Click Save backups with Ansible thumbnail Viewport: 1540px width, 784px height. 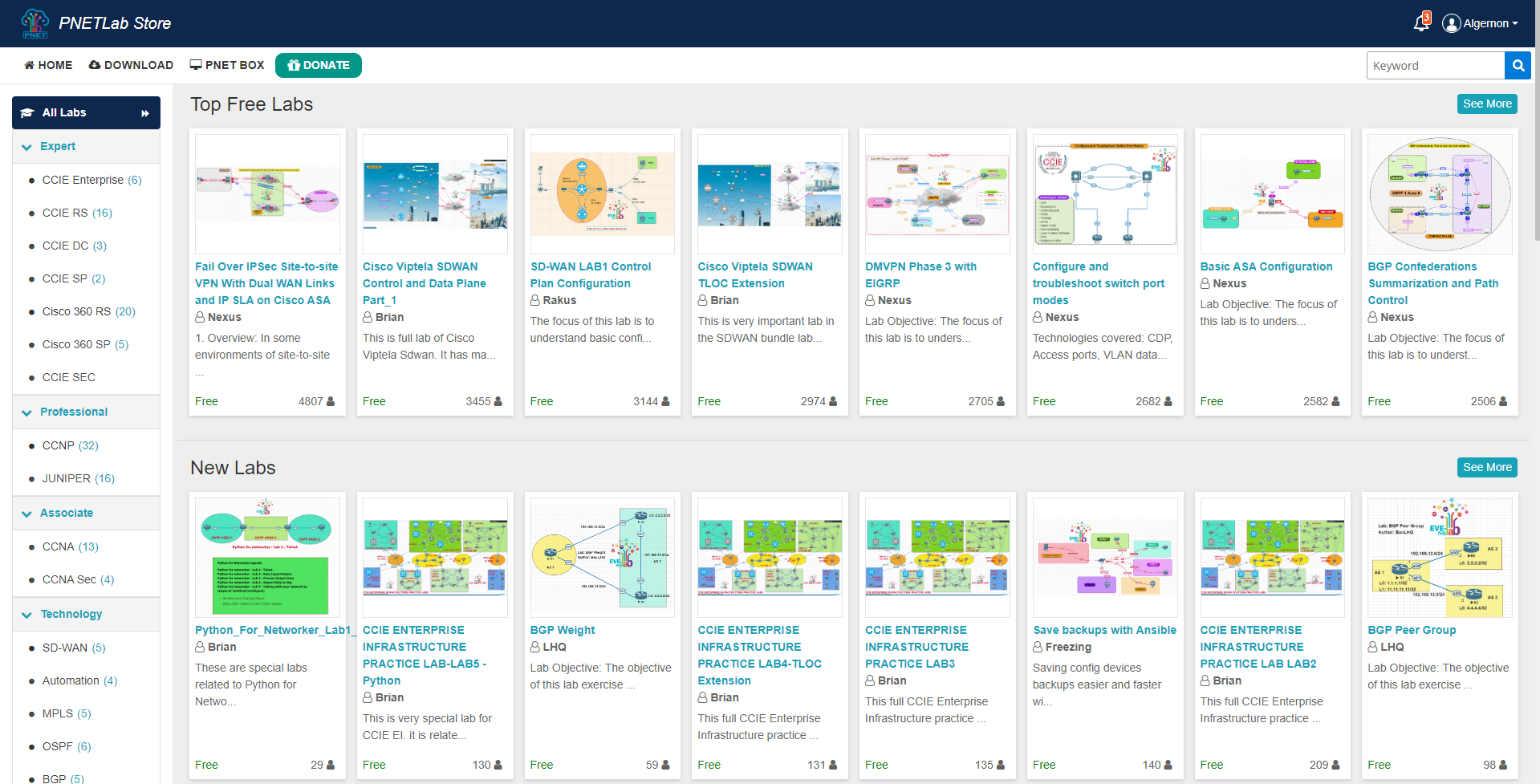[1105, 558]
